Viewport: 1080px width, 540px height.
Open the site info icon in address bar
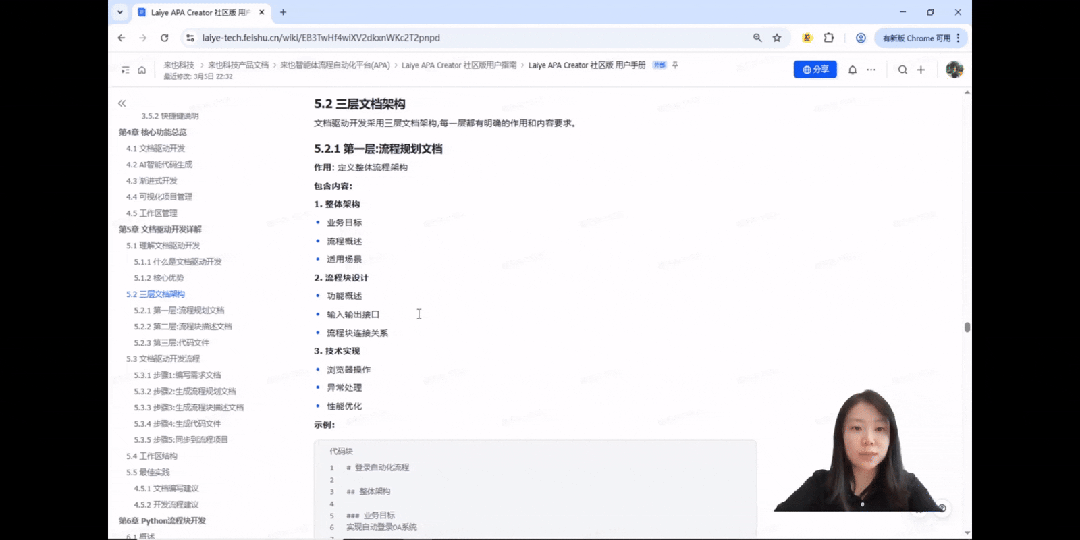[191, 38]
